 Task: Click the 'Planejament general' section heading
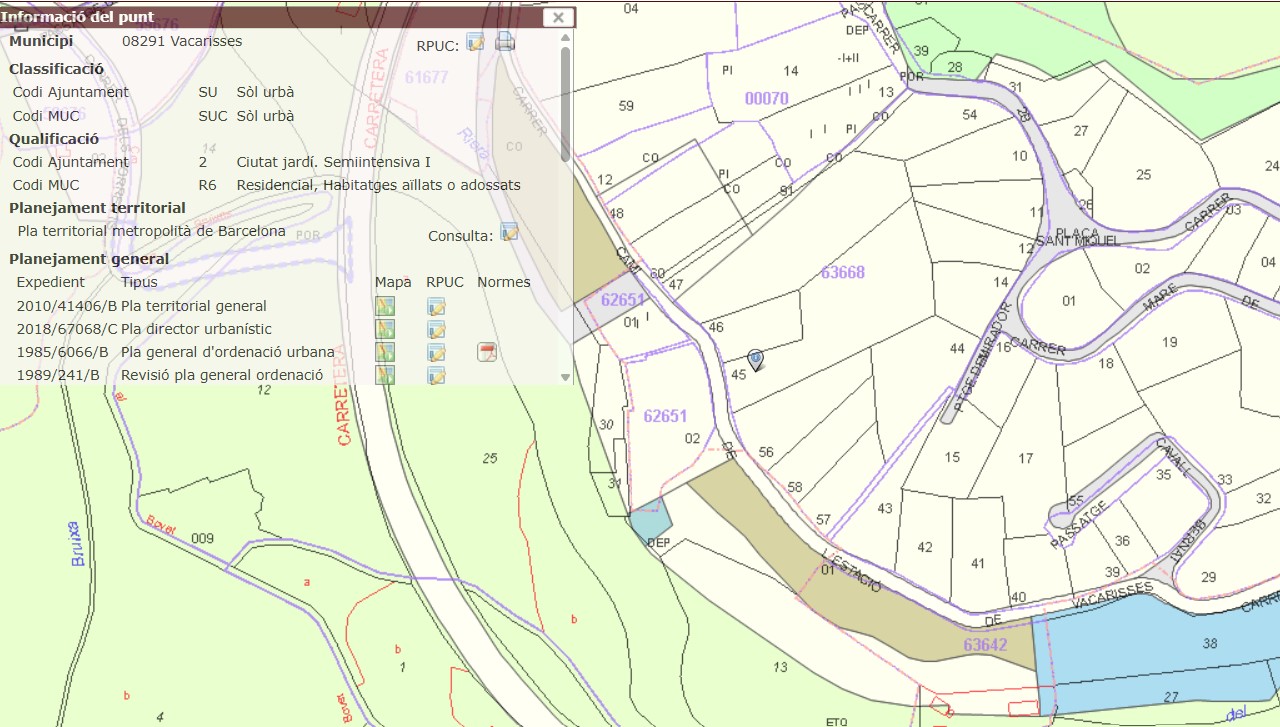click(x=89, y=259)
